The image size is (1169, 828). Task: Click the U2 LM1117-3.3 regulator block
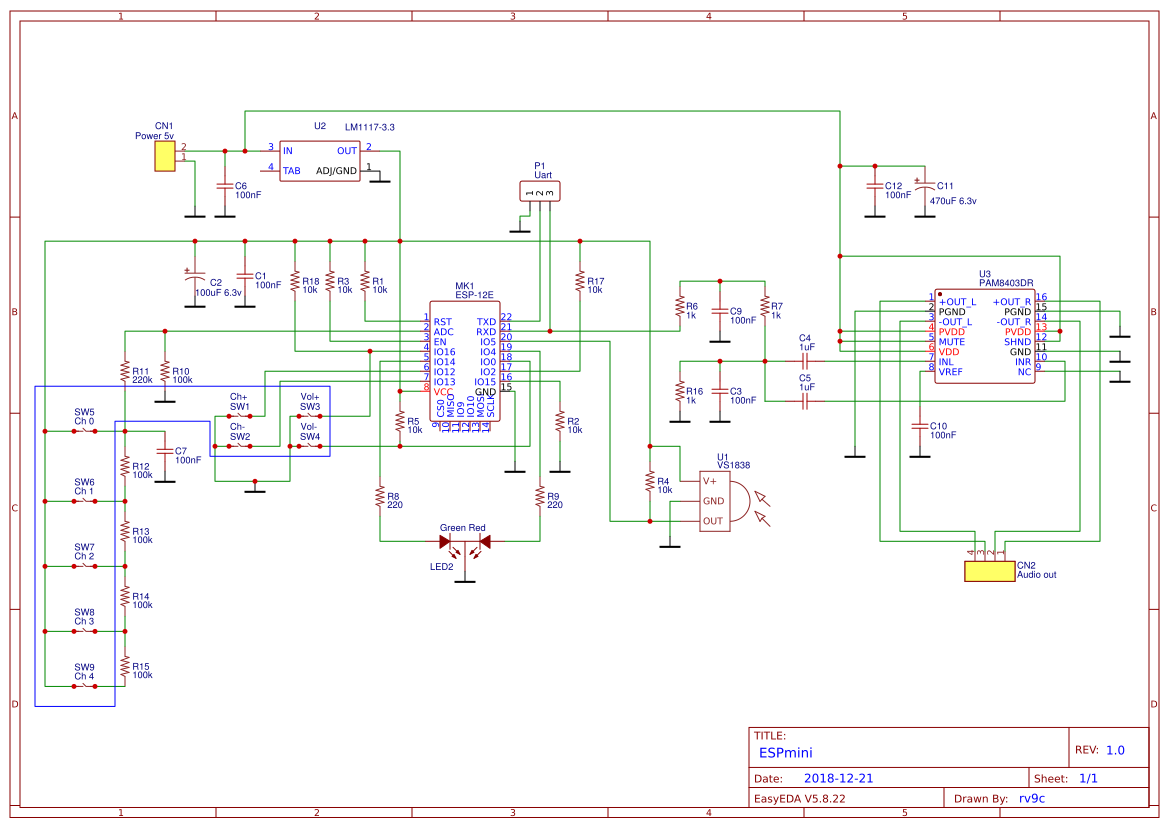[320, 160]
